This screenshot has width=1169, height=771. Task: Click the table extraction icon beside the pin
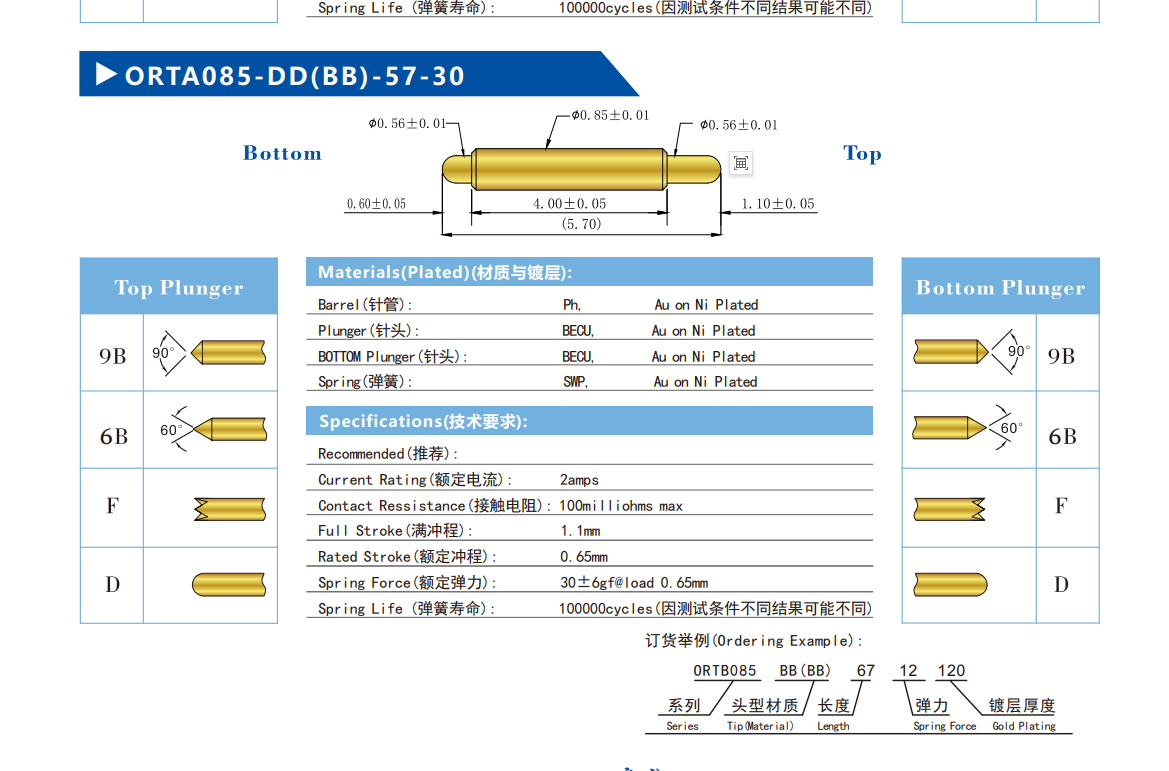[x=741, y=163]
